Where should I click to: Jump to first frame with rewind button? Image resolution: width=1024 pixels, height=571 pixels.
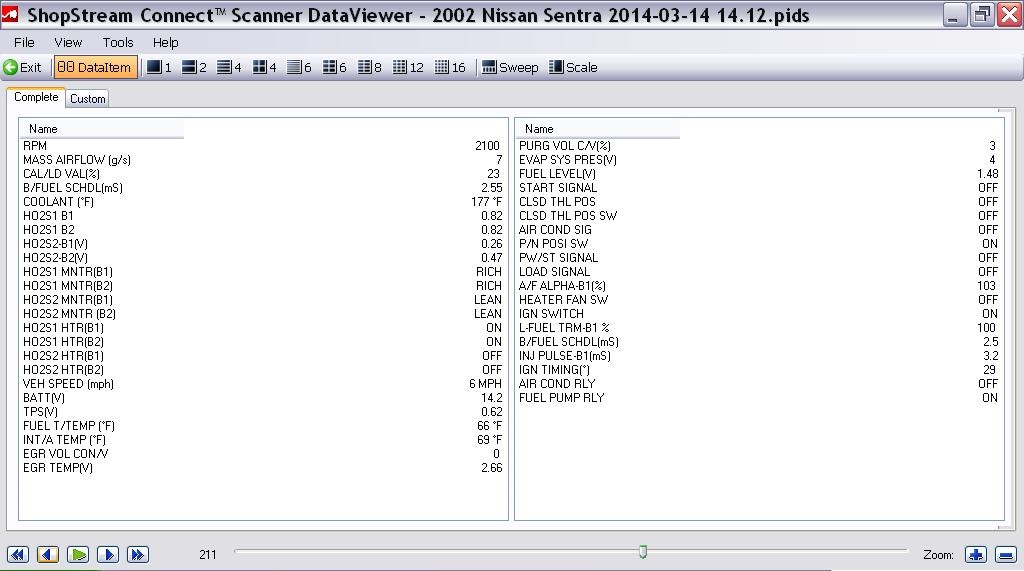click(x=18, y=555)
